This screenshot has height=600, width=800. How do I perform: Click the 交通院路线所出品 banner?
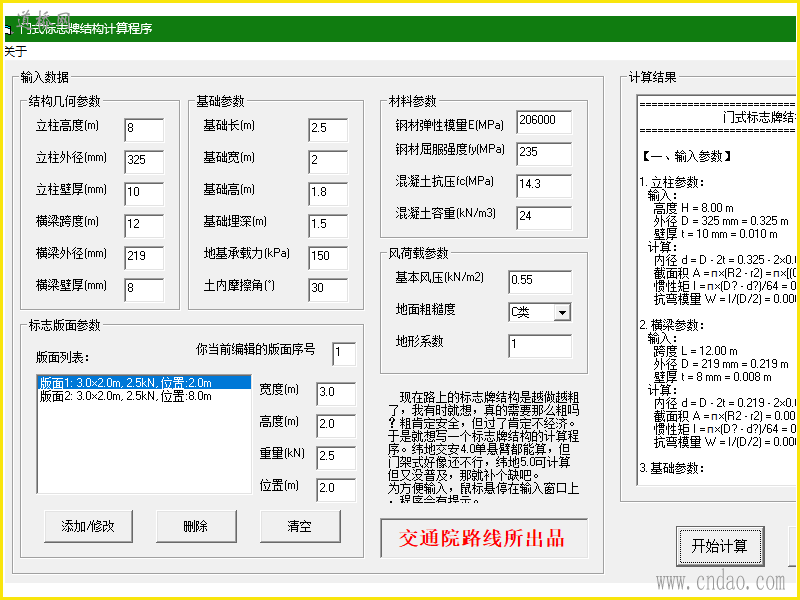[x=484, y=538]
